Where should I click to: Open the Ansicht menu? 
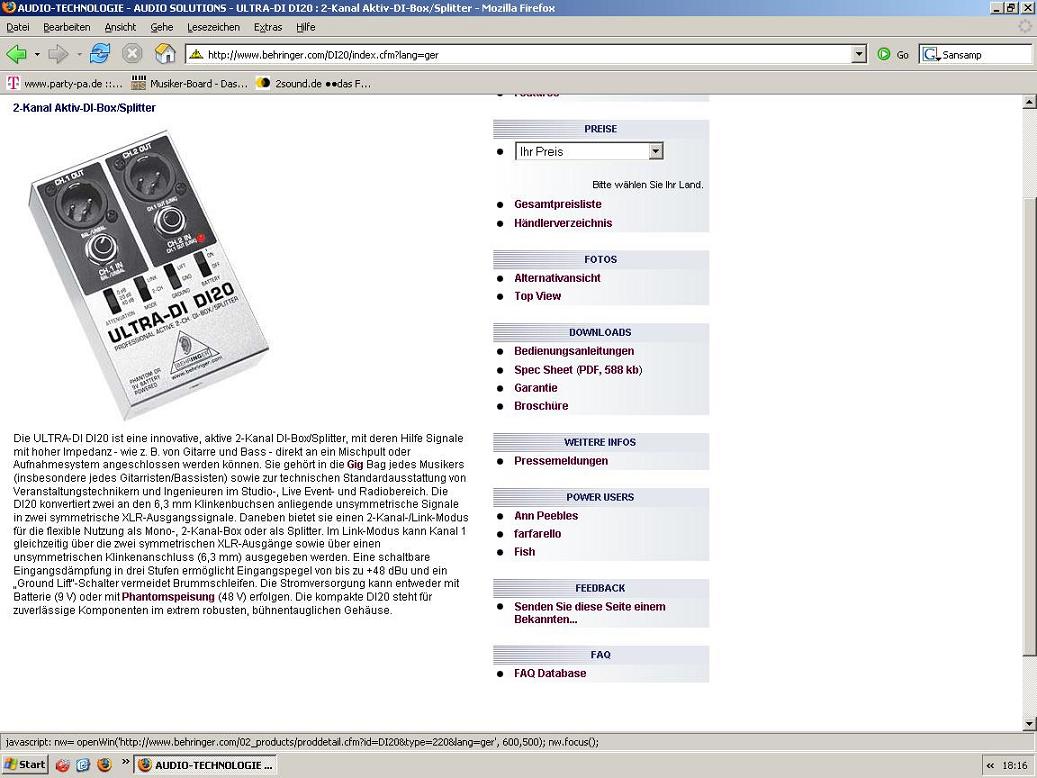(x=120, y=27)
